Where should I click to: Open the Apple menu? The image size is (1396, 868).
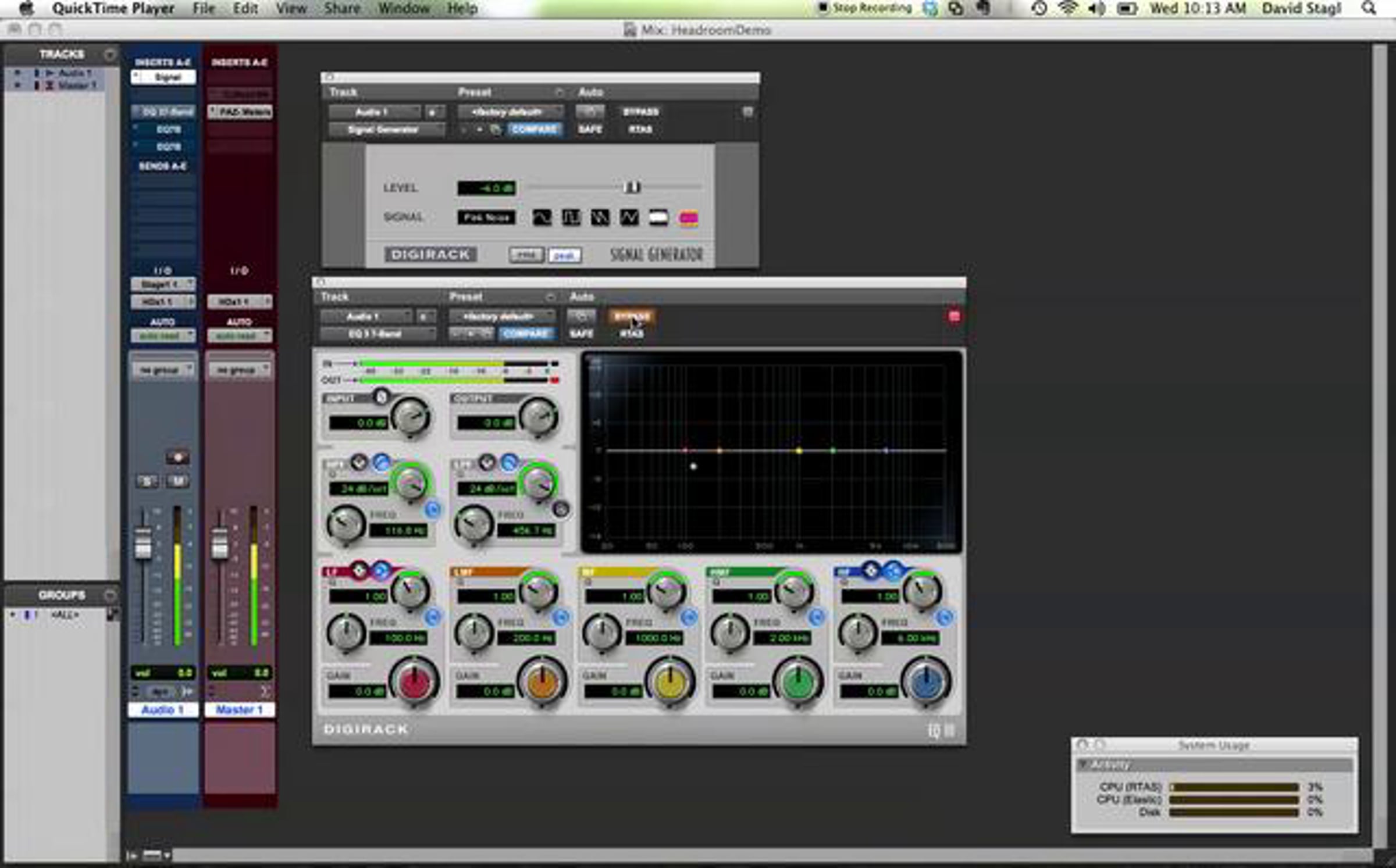[x=27, y=9]
